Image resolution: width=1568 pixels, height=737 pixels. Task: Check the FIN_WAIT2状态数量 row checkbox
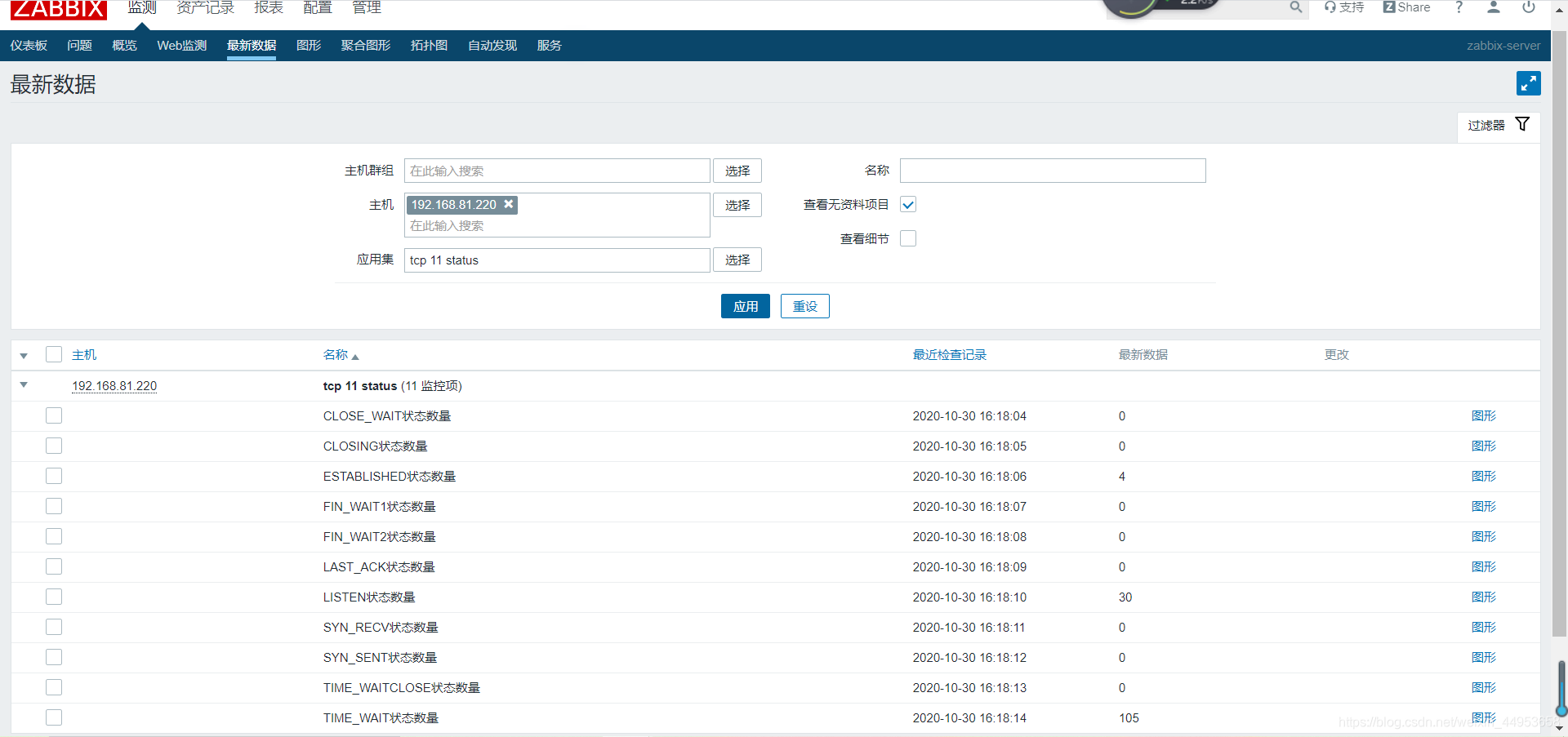[x=54, y=536]
